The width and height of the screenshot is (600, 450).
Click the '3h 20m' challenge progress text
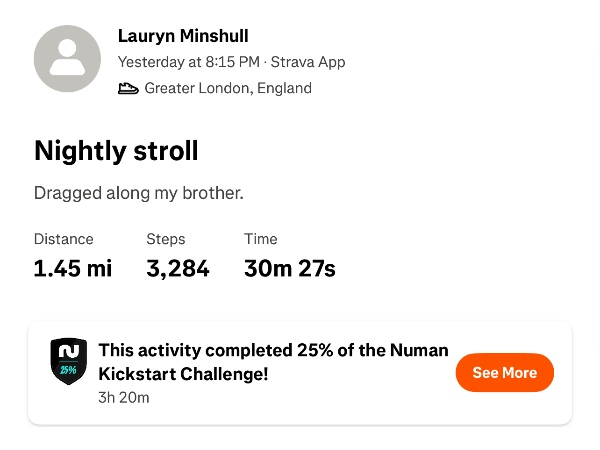coord(124,398)
